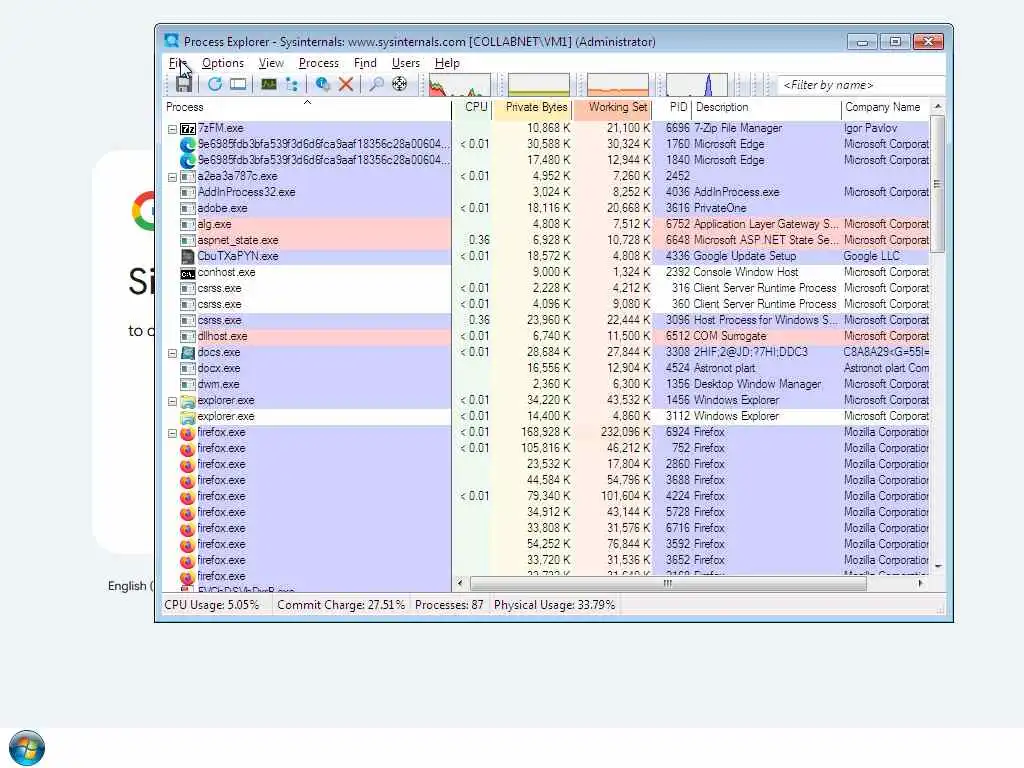Toggle the lower pane view icon

(238, 84)
